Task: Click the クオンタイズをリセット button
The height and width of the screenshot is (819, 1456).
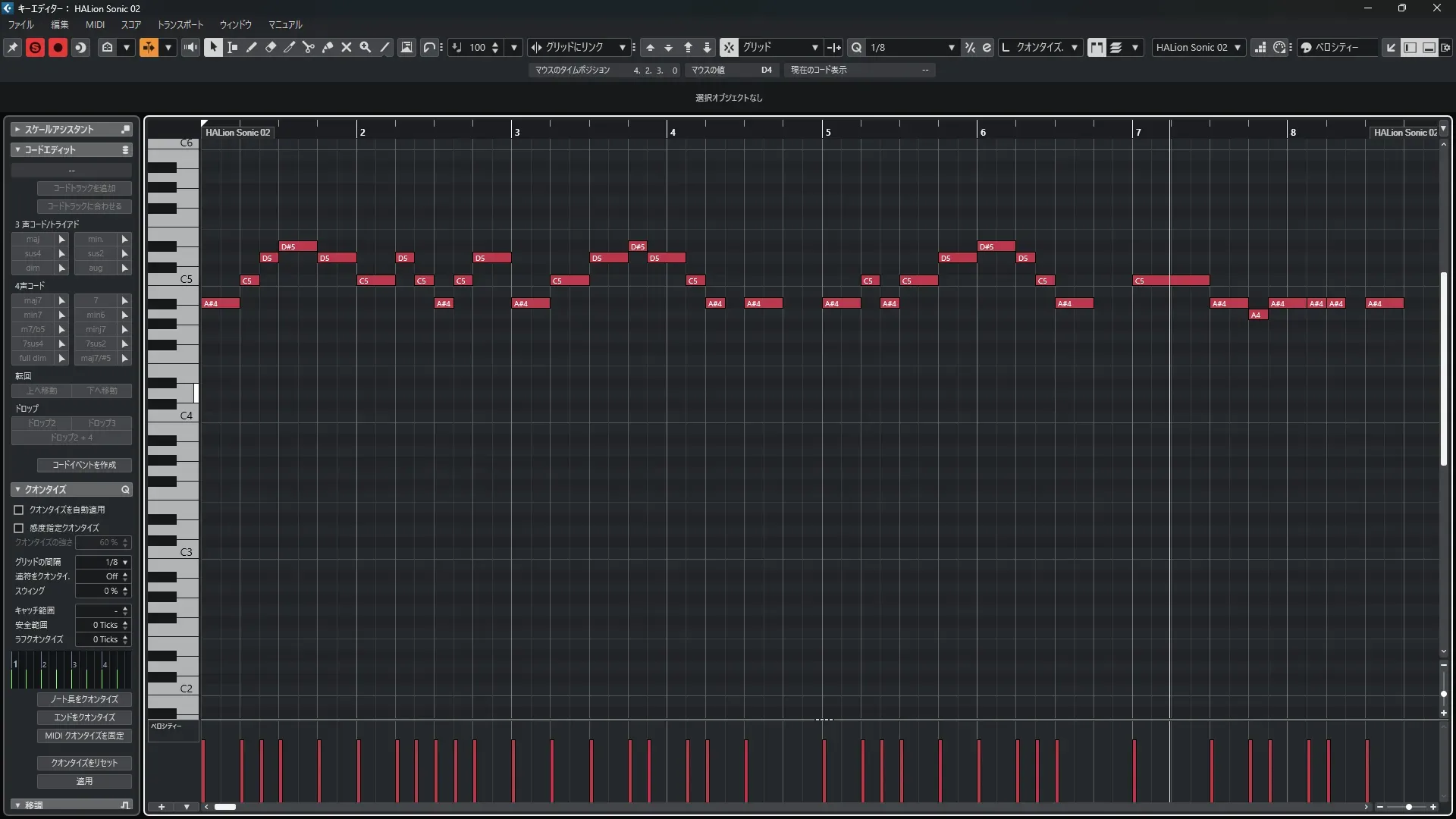Action: [x=84, y=763]
